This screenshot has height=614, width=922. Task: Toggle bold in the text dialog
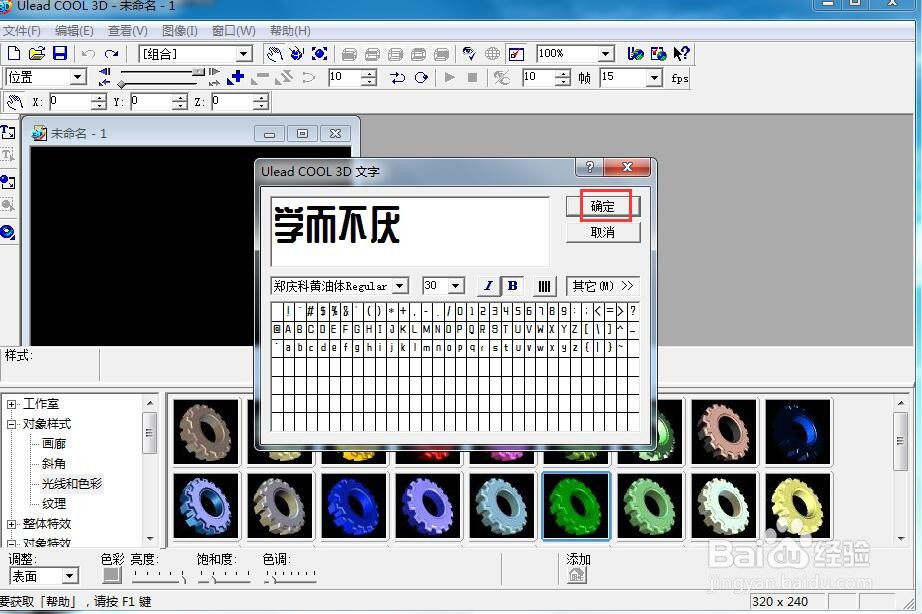[x=512, y=286]
